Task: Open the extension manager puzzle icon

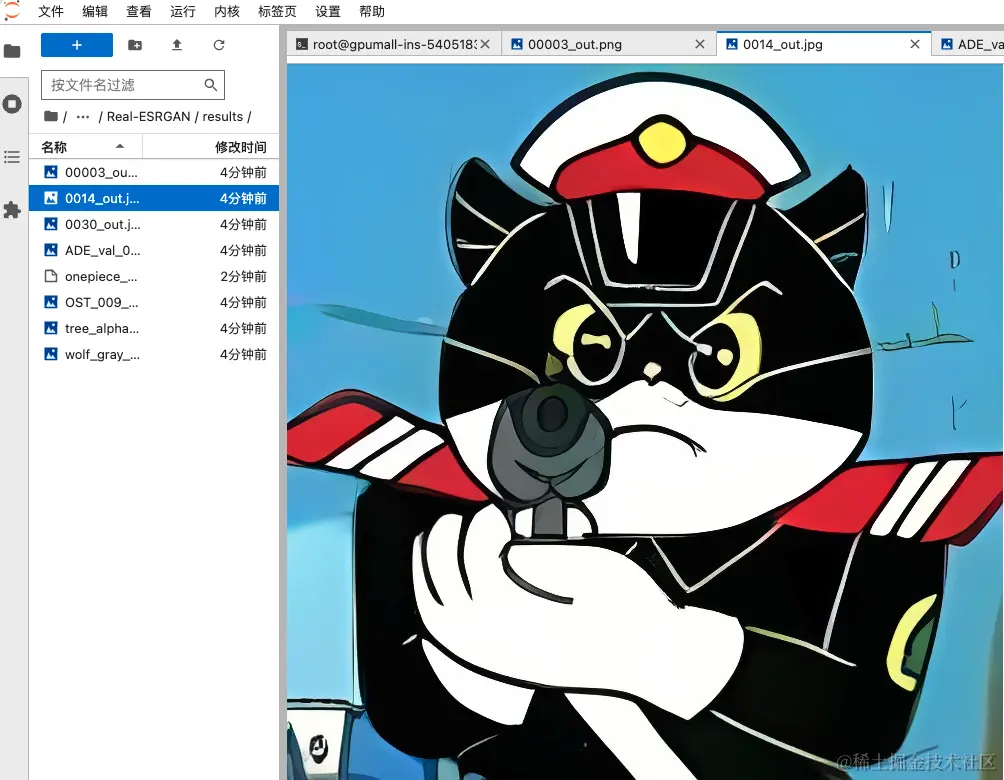Action: point(12,210)
